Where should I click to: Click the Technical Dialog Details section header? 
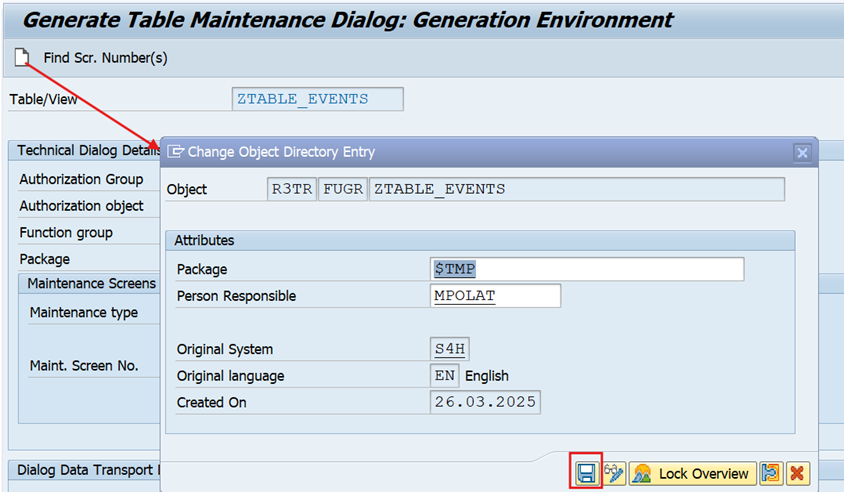[x=80, y=150]
